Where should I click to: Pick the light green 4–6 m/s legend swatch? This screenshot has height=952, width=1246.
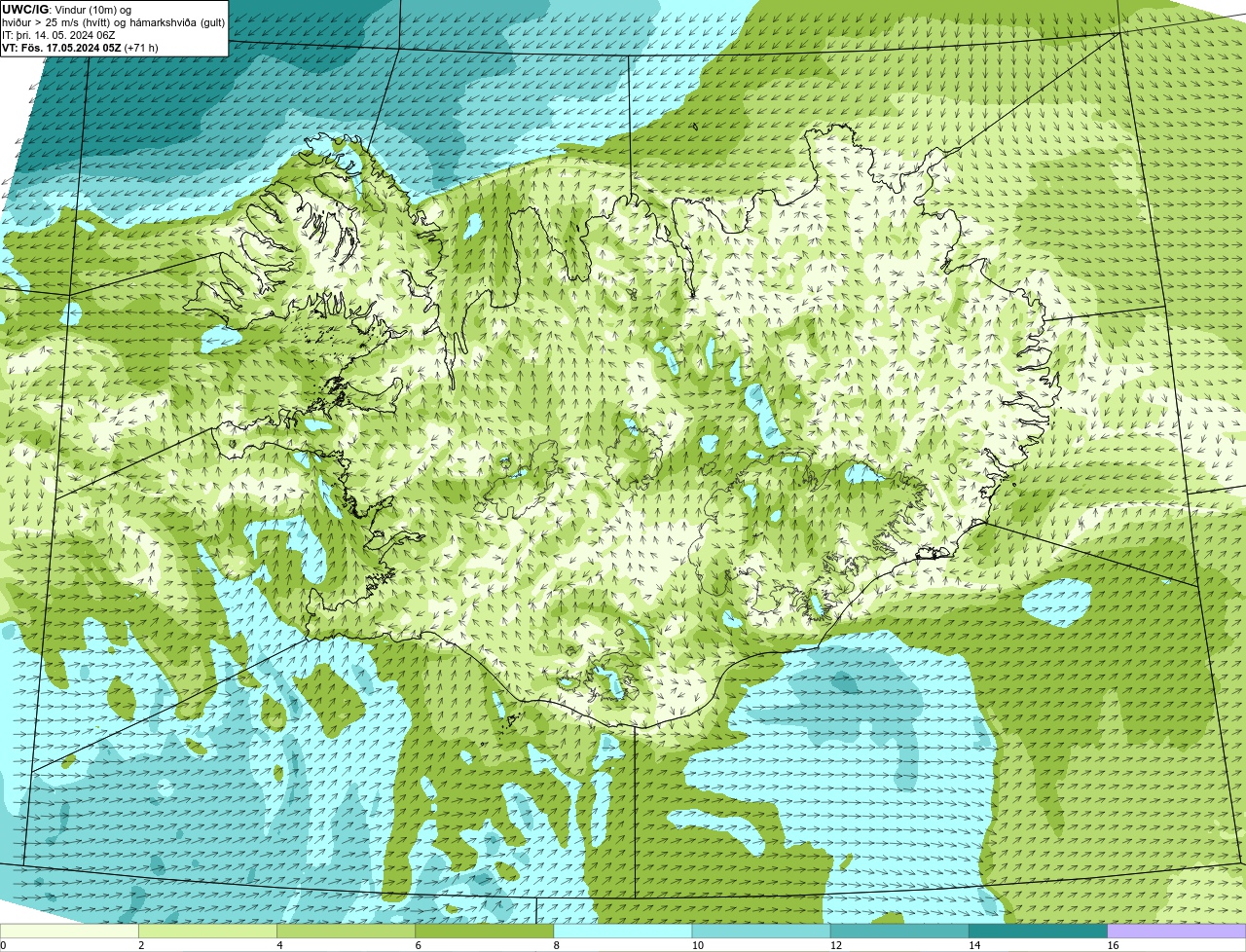347,931
